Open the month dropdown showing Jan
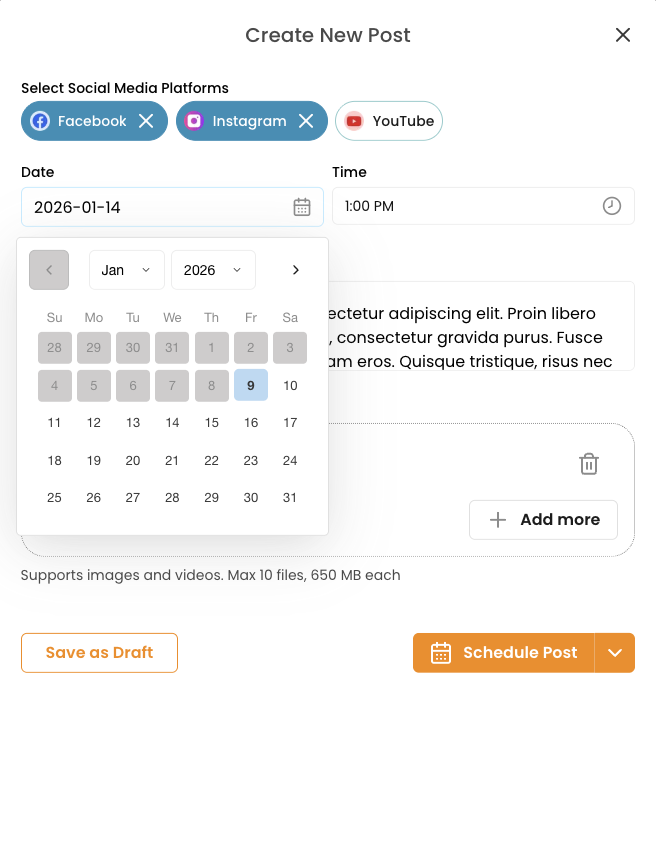The height and width of the screenshot is (841, 656). (x=126, y=269)
